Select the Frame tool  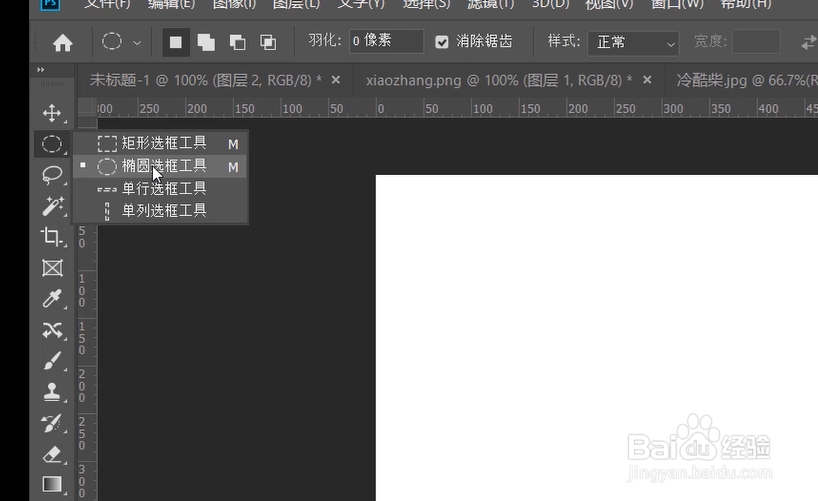click(52, 268)
